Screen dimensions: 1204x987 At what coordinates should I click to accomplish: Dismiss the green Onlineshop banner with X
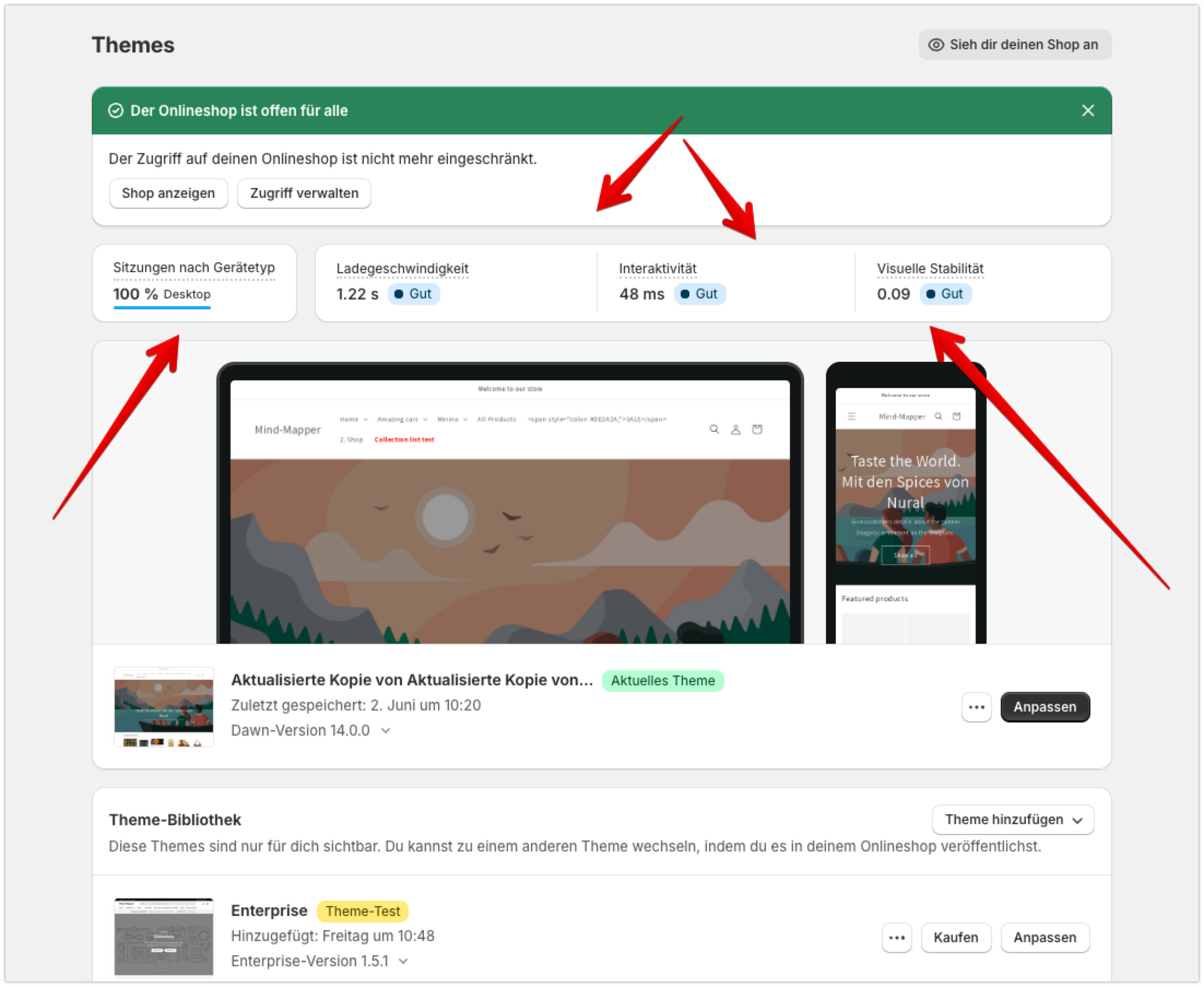coord(1087,110)
